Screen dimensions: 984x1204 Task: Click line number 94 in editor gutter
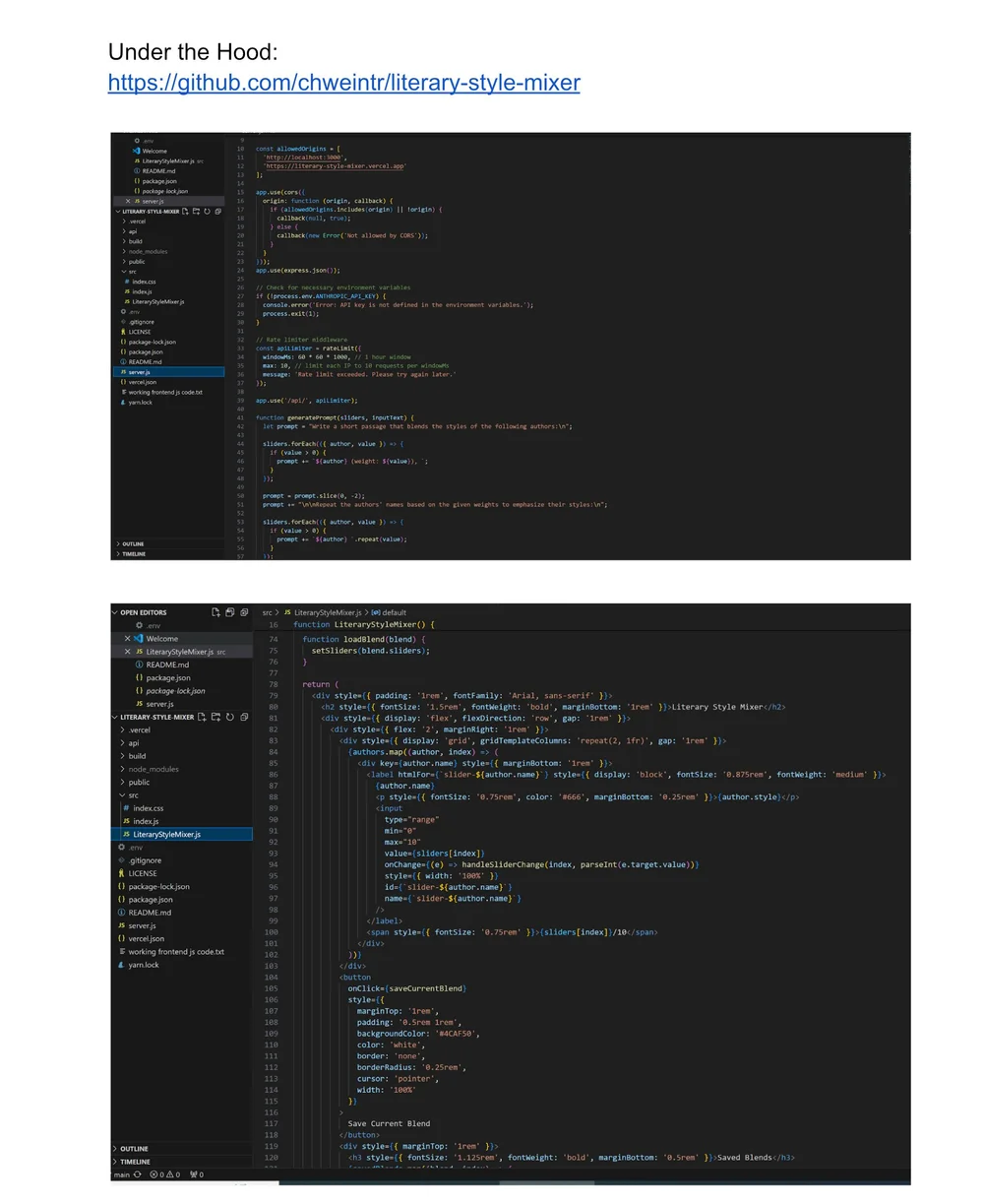click(273, 864)
